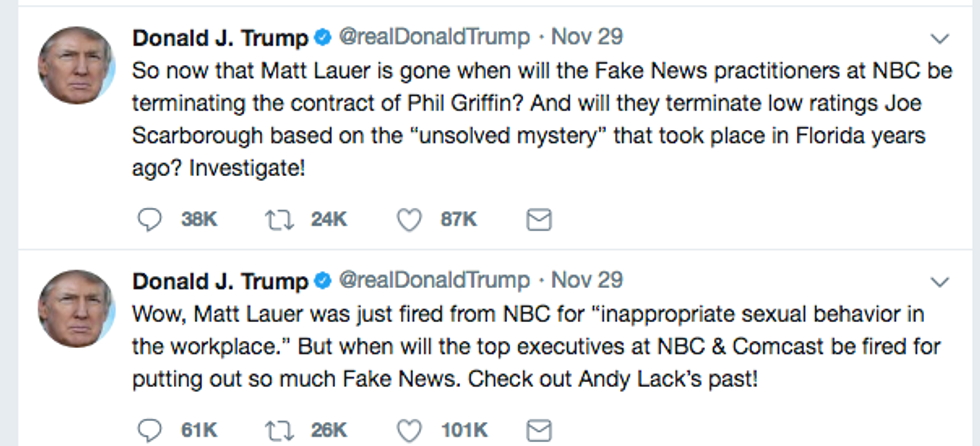
Task: Like the tweet with 101K likes
Action: point(409,430)
